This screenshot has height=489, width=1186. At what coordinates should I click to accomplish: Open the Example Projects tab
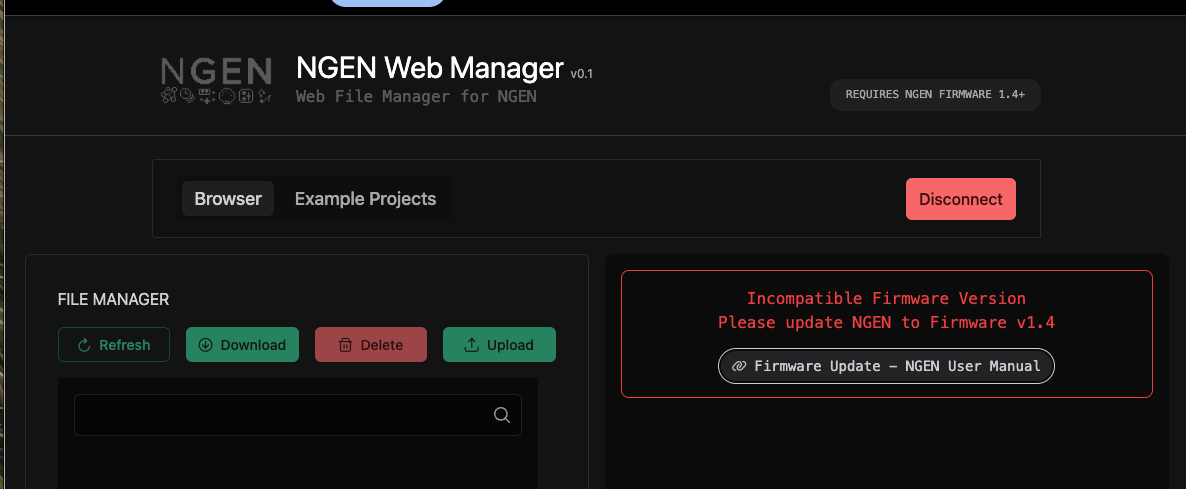pos(365,199)
